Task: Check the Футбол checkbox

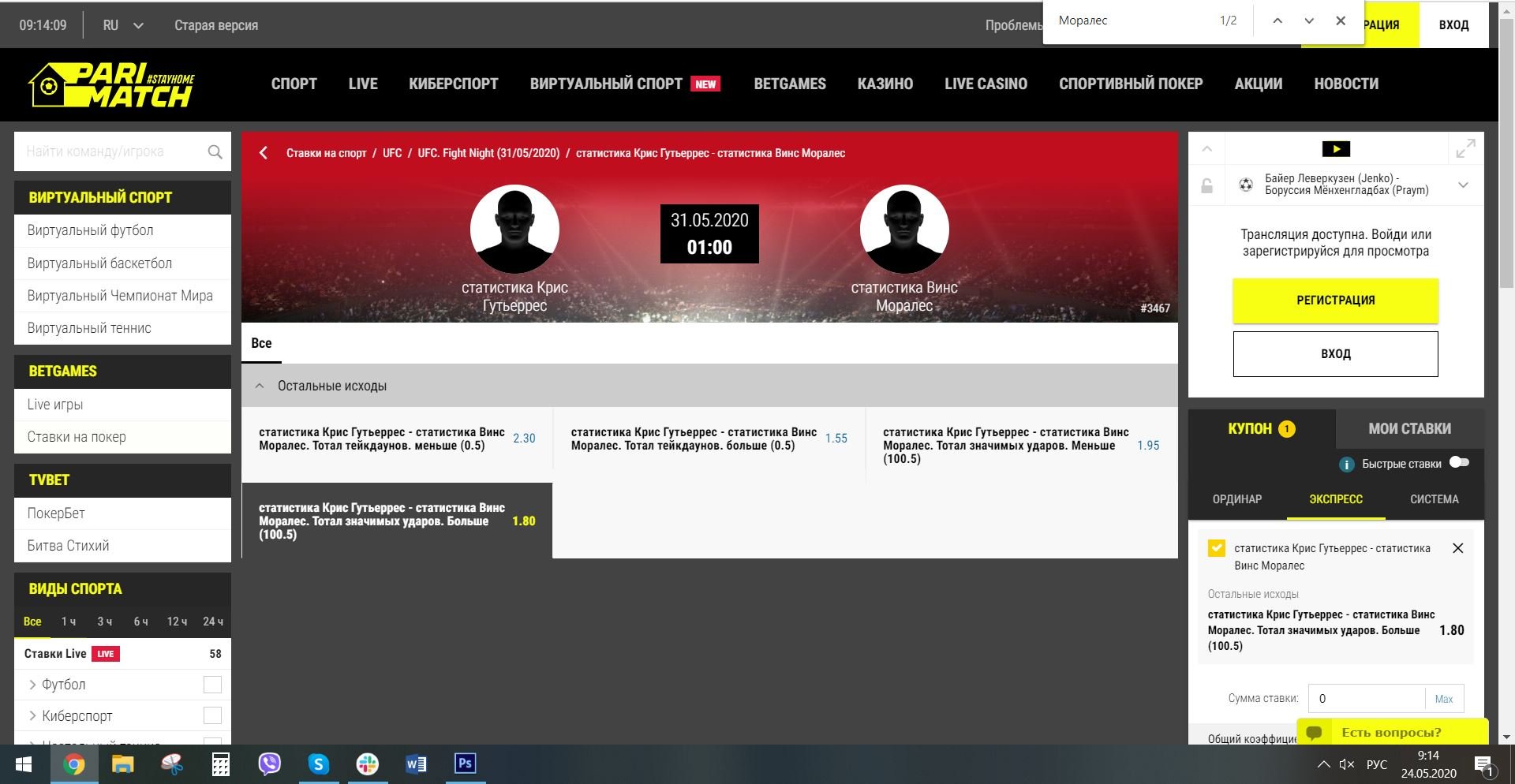Action: point(212,685)
